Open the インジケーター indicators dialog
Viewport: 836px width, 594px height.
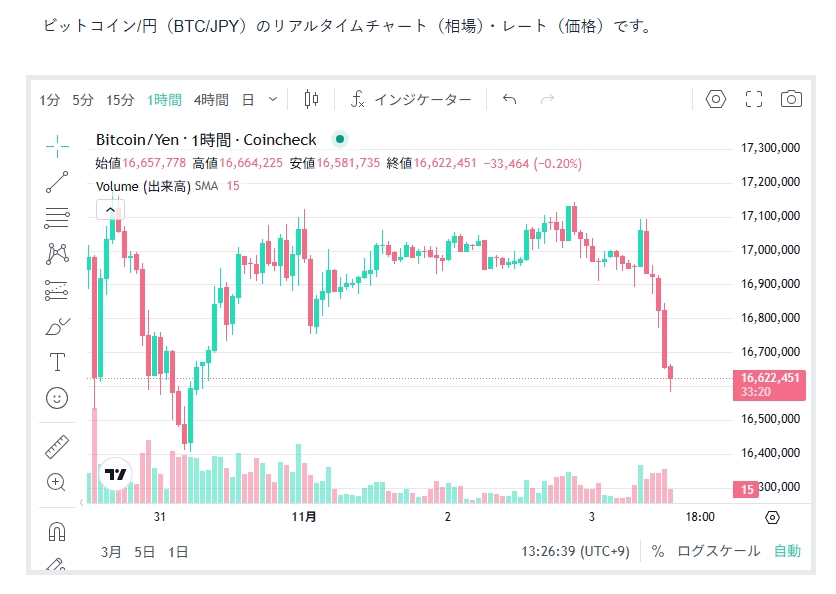(x=411, y=100)
